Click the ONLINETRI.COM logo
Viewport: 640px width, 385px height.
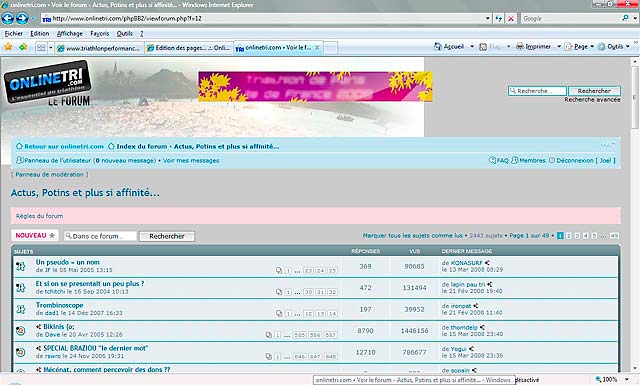[48, 82]
